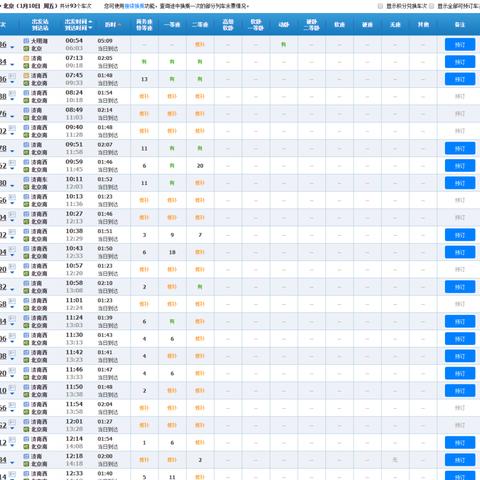Click the small badge icon on the 10:38 train

click(12, 232)
